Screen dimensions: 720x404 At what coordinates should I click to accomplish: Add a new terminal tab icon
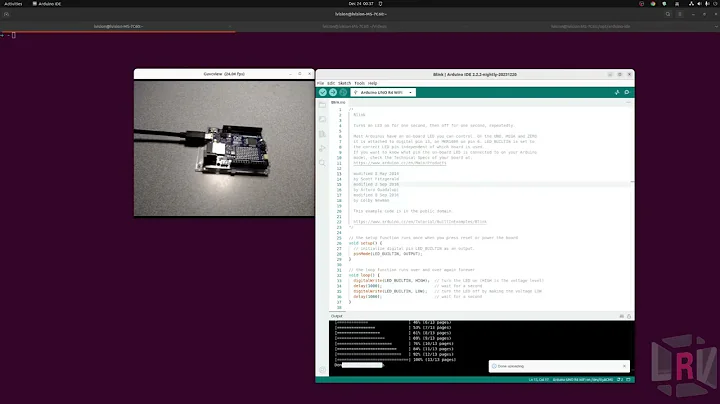coord(6,14)
